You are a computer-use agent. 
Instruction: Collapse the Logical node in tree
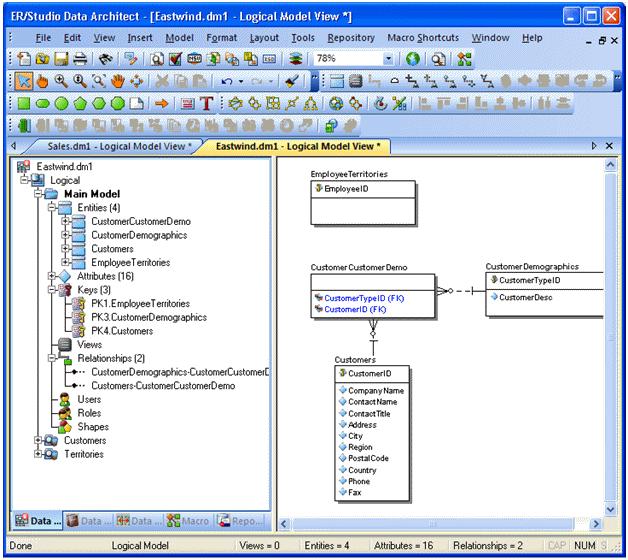pos(24,180)
